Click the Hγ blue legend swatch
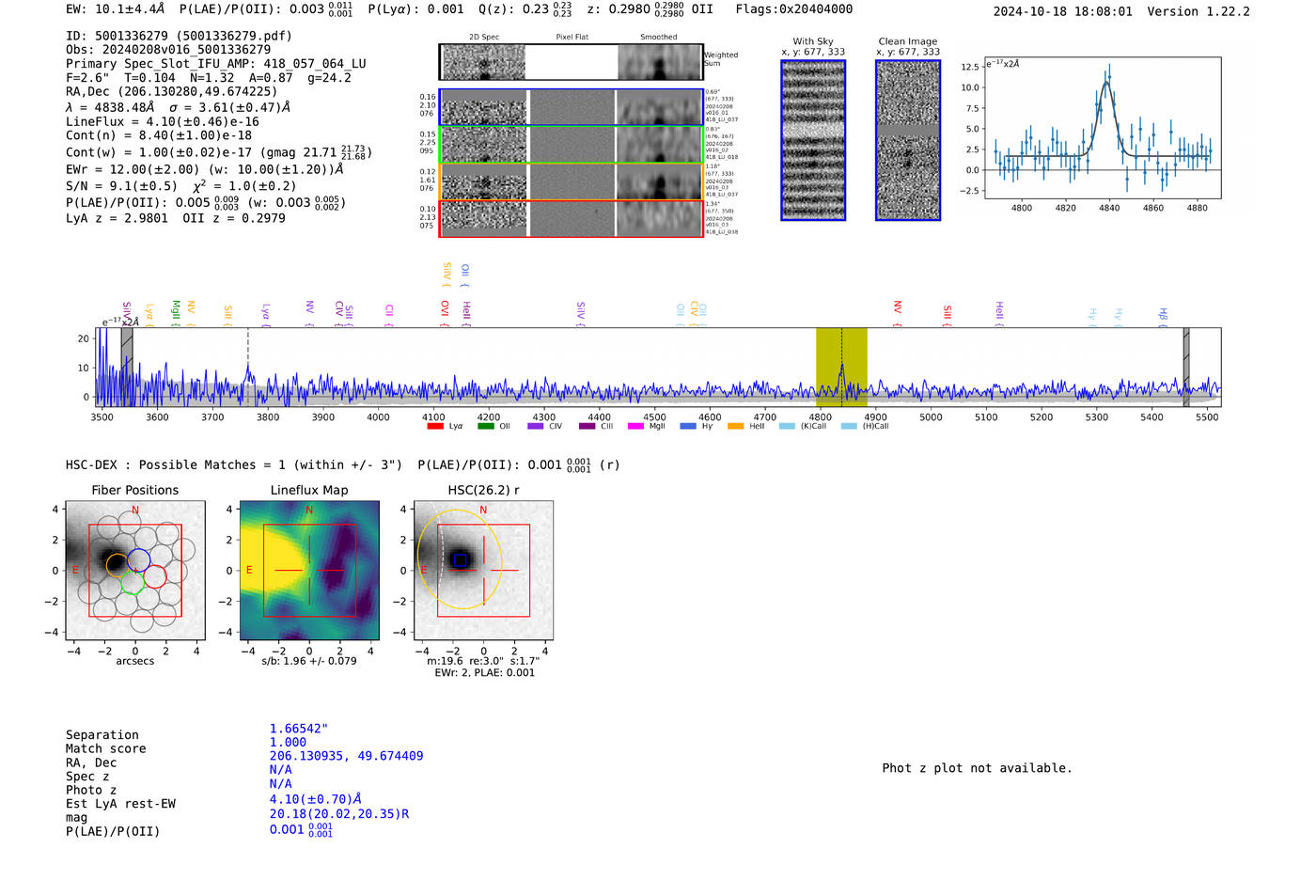Image resolution: width=1316 pixels, height=896 pixels. point(688,426)
